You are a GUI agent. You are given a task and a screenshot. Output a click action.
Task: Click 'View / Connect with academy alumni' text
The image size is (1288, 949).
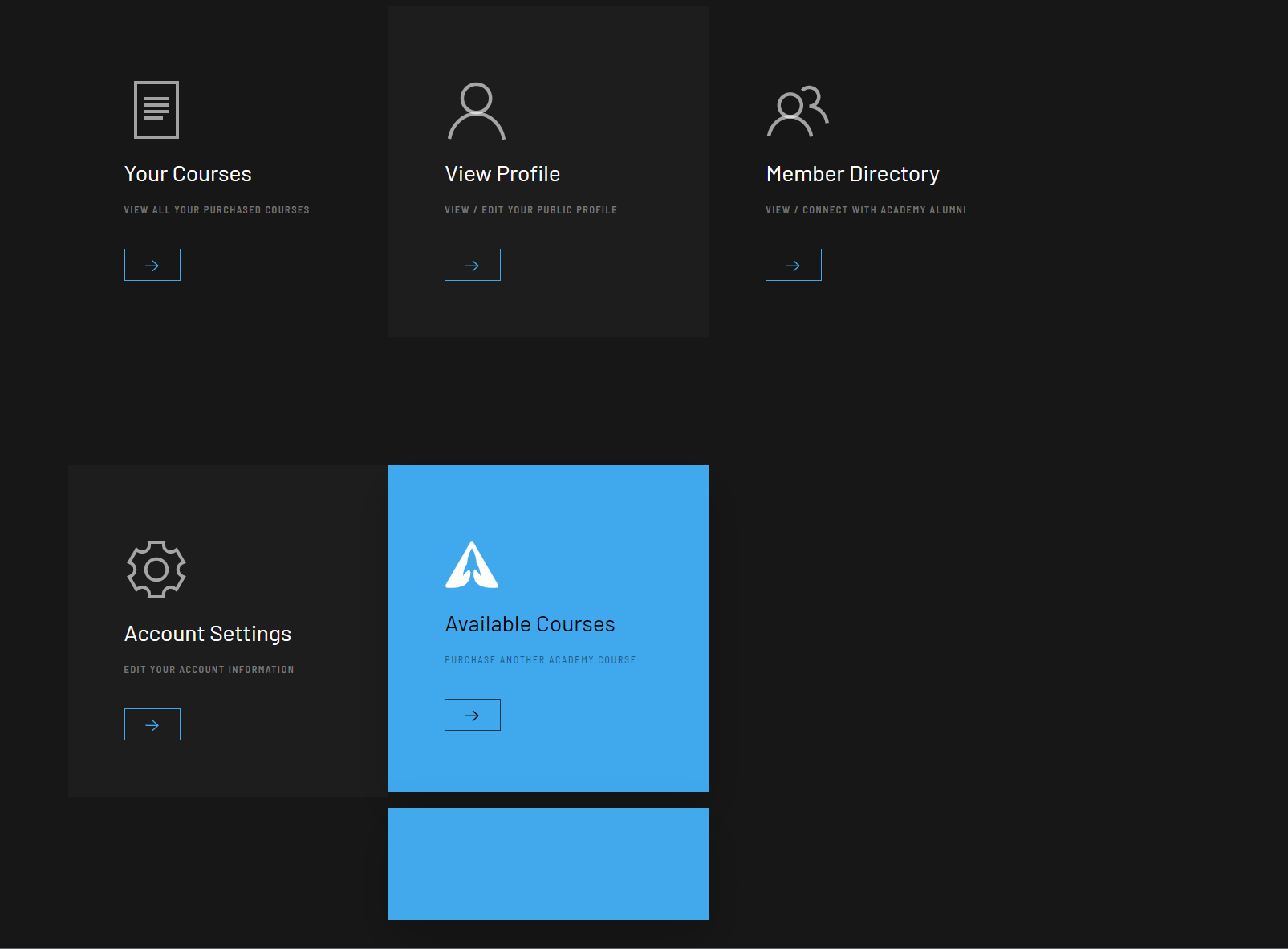[866, 210]
